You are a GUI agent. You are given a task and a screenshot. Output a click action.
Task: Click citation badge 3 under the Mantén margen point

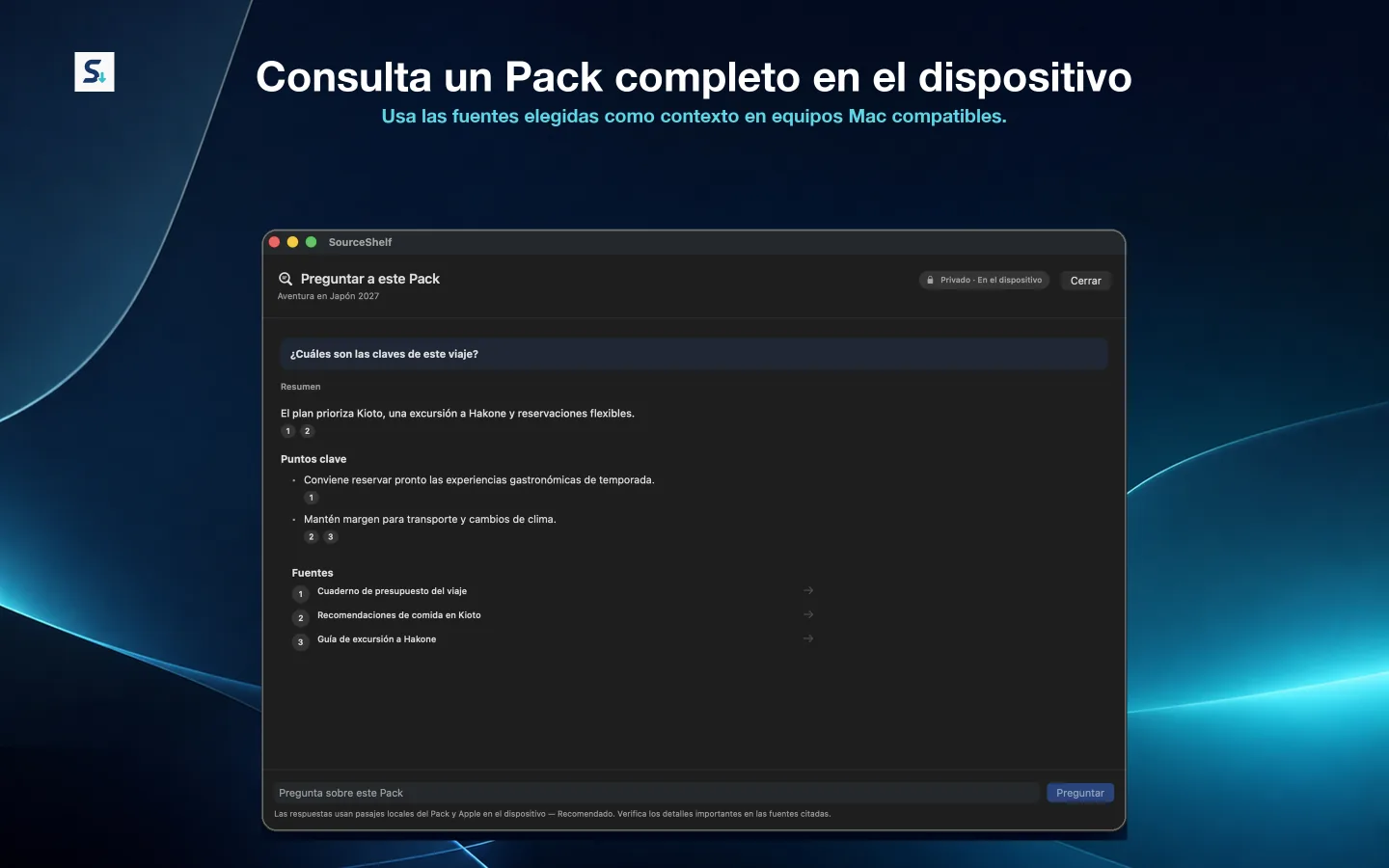[x=331, y=537]
